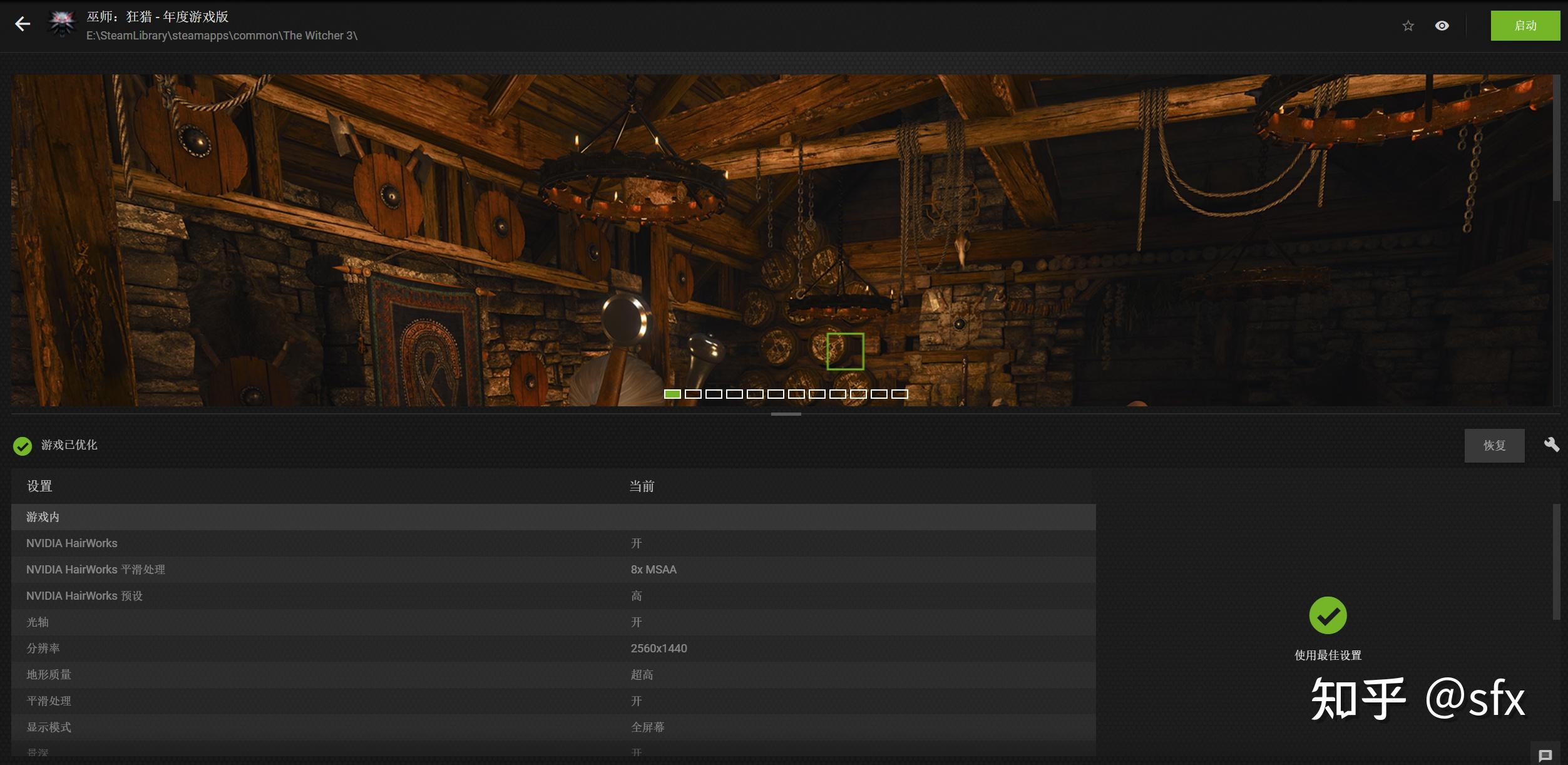Click the 游戏内 section header

coord(553,517)
